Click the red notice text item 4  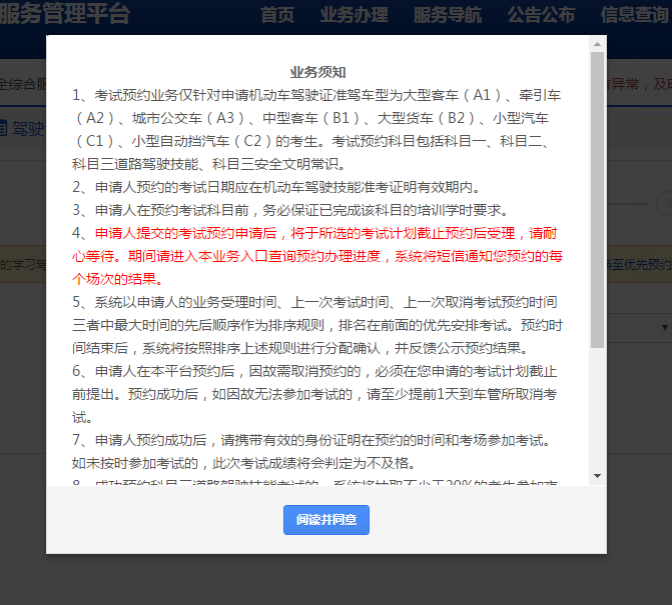[x=317, y=256]
